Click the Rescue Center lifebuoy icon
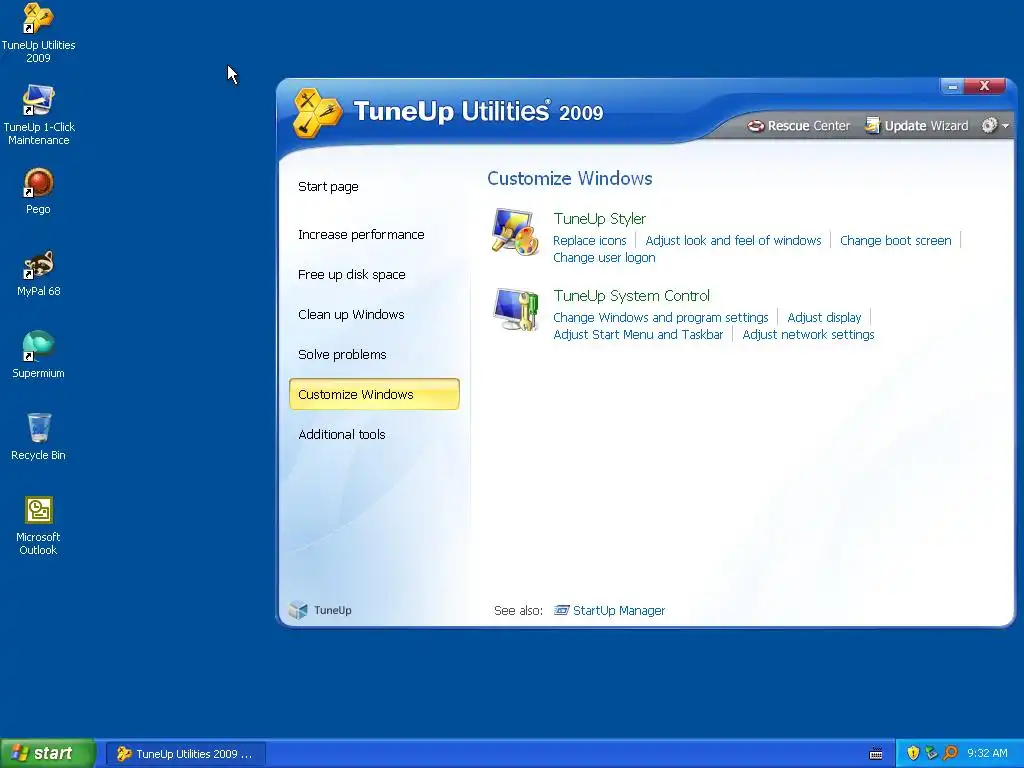This screenshot has width=1024, height=768. click(x=756, y=125)
